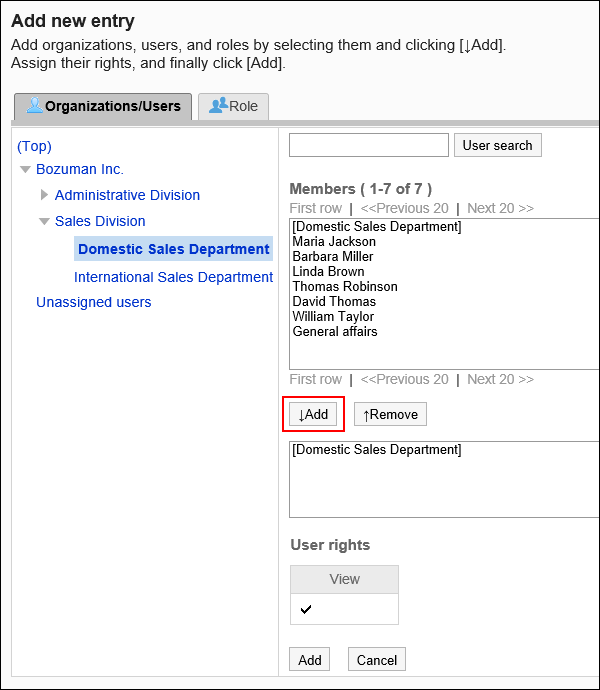This screenshot has height=690, width=600.
Task: Cancel adding the new entry
Action: [377, 660]
